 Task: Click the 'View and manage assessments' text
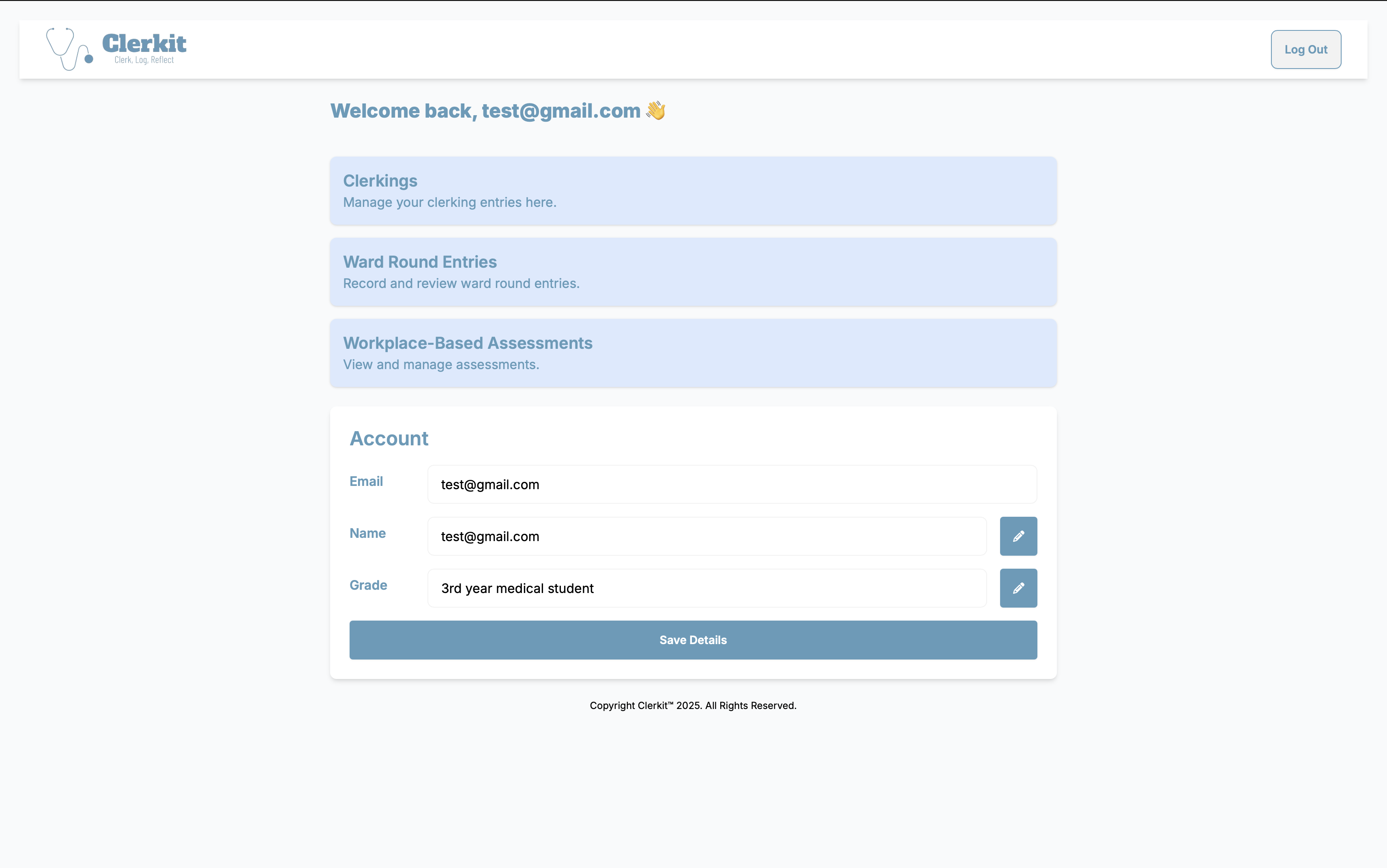coord(441,365)
